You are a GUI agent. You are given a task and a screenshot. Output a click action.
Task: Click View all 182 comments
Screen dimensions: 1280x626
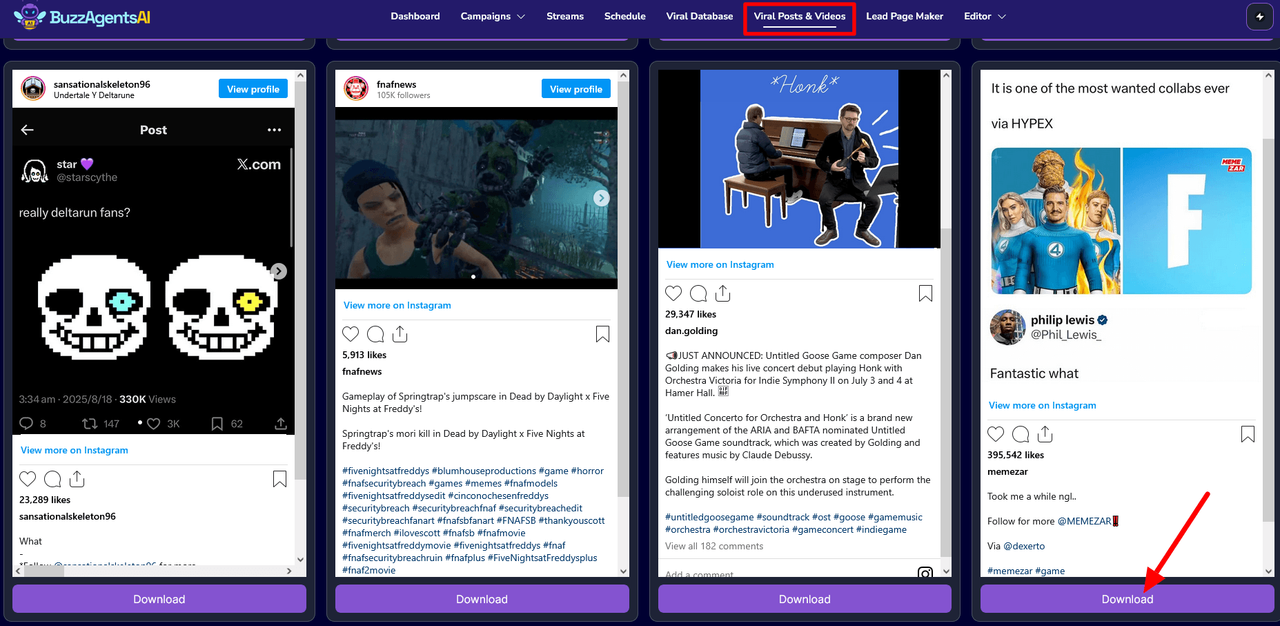click(x=714, y=546)
